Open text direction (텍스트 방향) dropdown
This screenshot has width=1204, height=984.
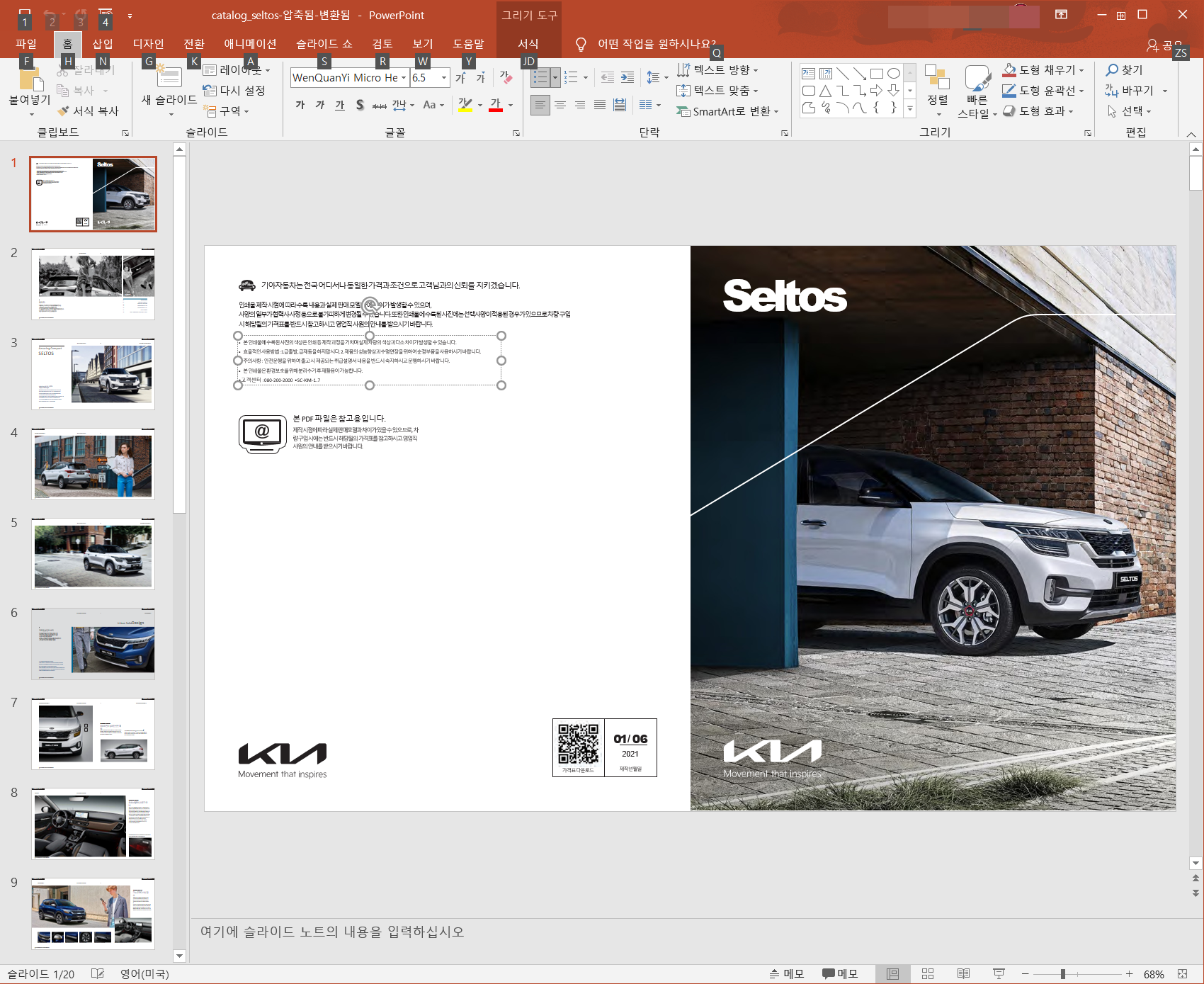[x=717, y=69]
